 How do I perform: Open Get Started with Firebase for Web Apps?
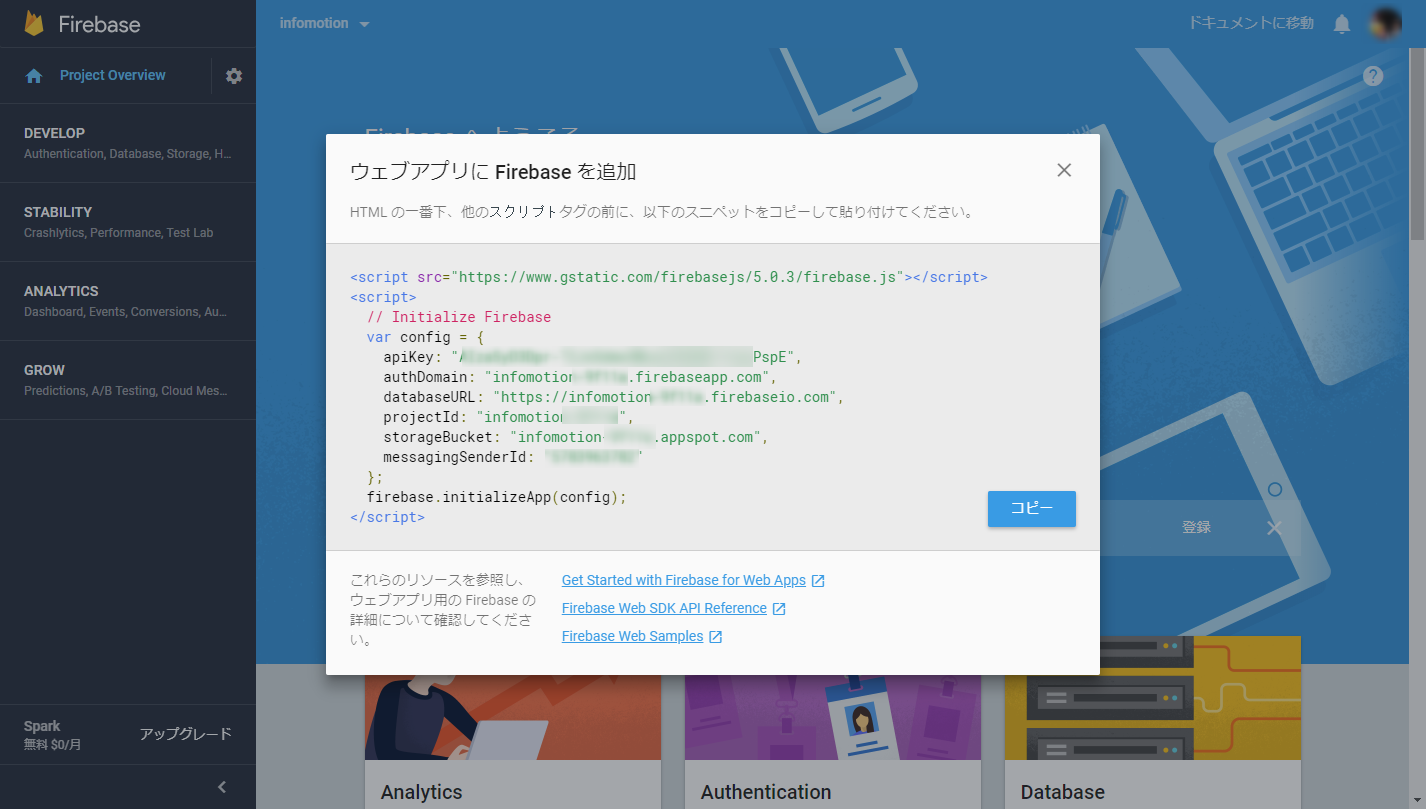[x=684, y=579]
